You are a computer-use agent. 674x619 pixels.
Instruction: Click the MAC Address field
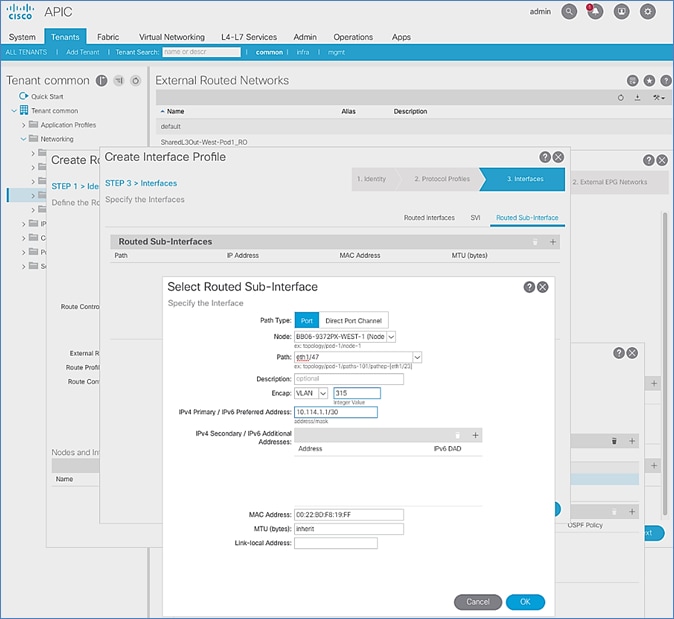349,515
